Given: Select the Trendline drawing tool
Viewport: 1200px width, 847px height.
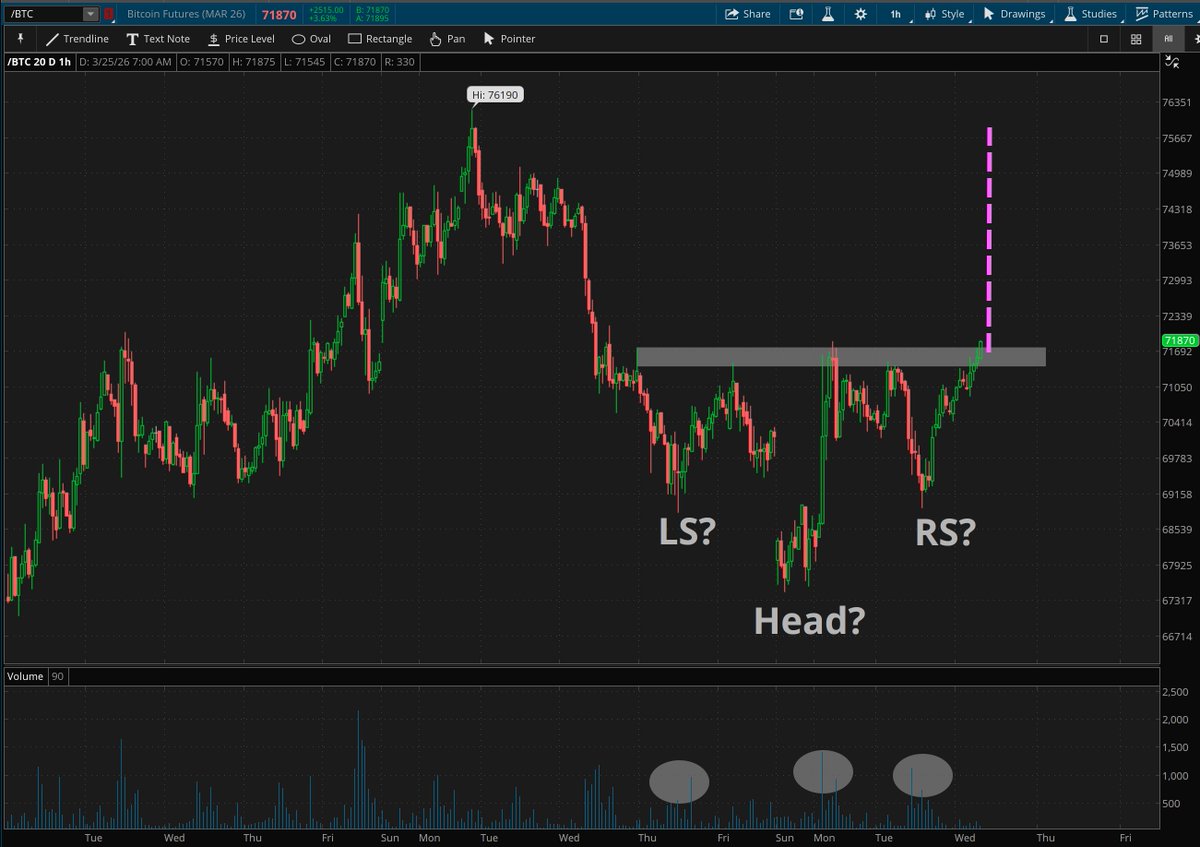Looking at the screenshot, I should coord(77,39).
